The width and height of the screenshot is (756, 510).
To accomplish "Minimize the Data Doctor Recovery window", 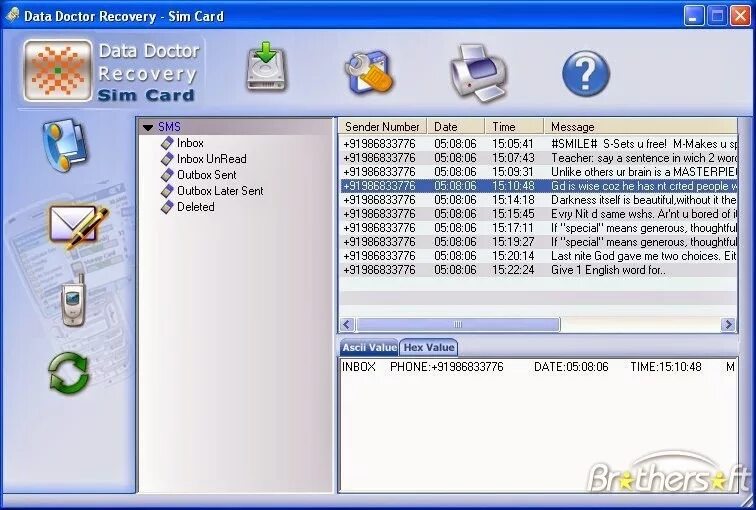I will [693, 16].
